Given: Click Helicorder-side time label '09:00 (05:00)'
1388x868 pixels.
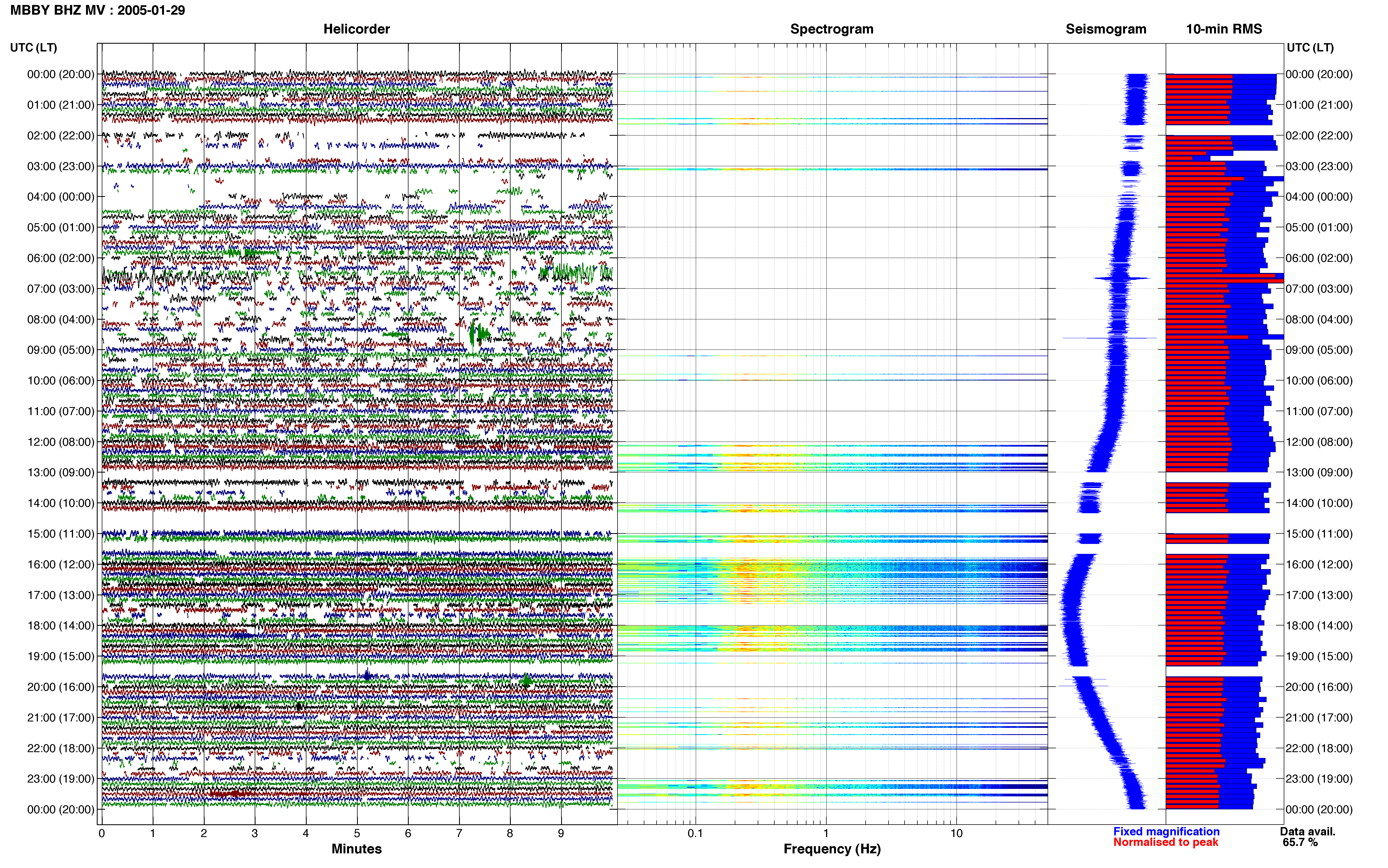Looking at the screenshot, I should click(x=61, y=350).
